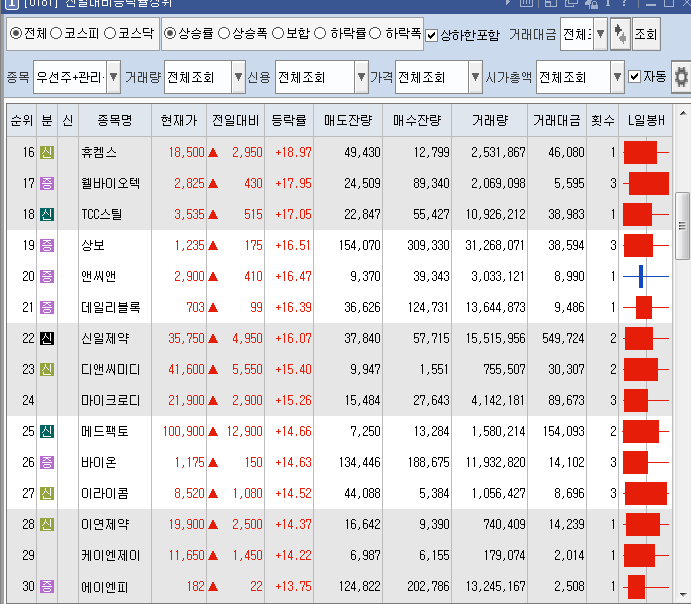
Task: Click the 신 badge for 휴켐스
Action: click(47, 152)
